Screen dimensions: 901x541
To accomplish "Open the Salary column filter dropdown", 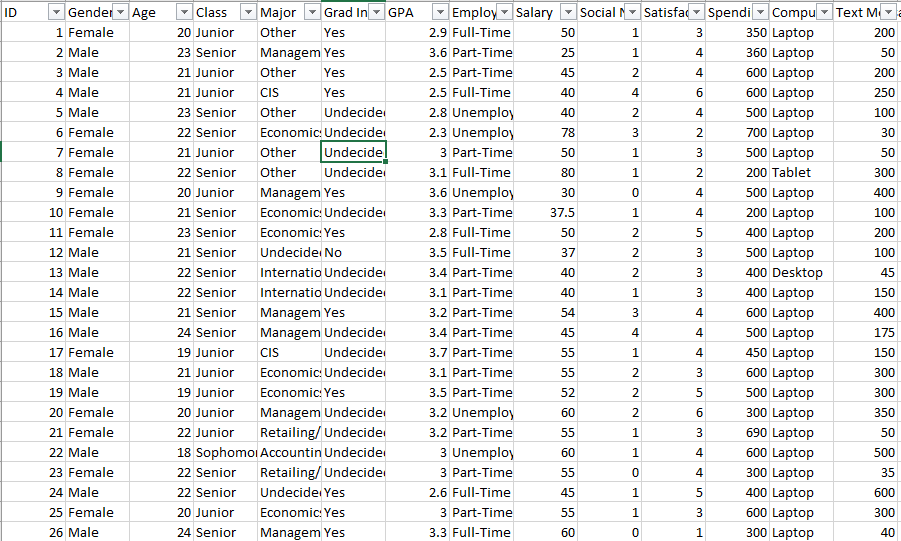I will [568, 12].
